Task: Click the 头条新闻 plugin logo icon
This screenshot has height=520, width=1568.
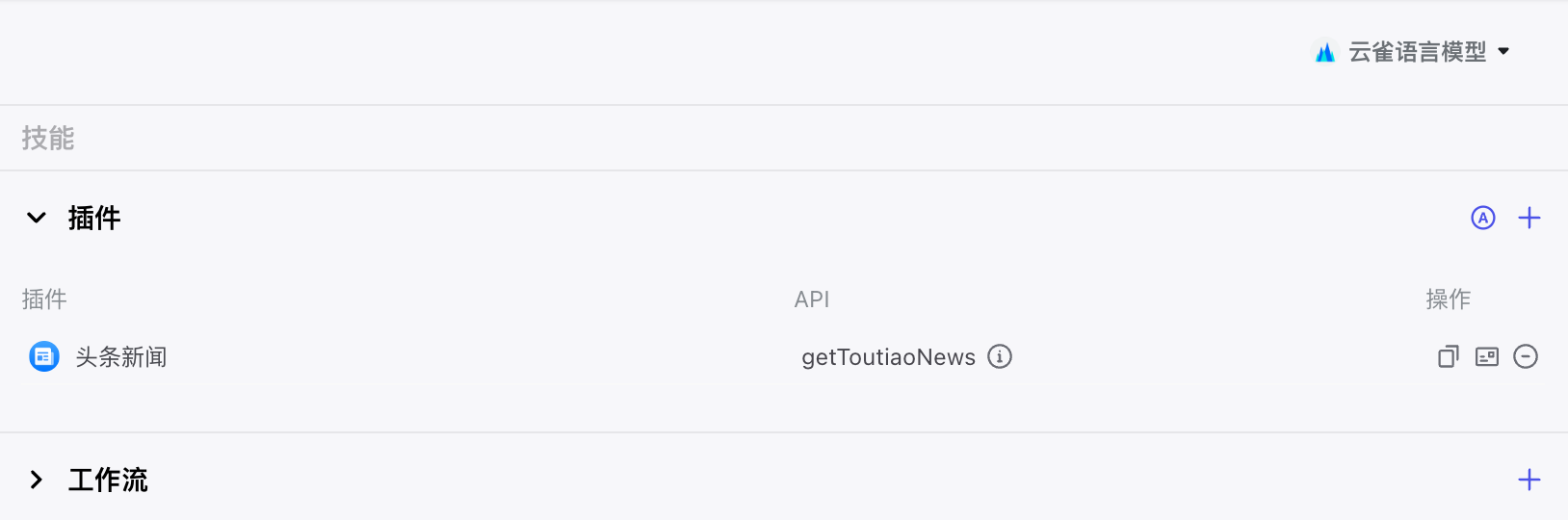Action: click(44, 356)
